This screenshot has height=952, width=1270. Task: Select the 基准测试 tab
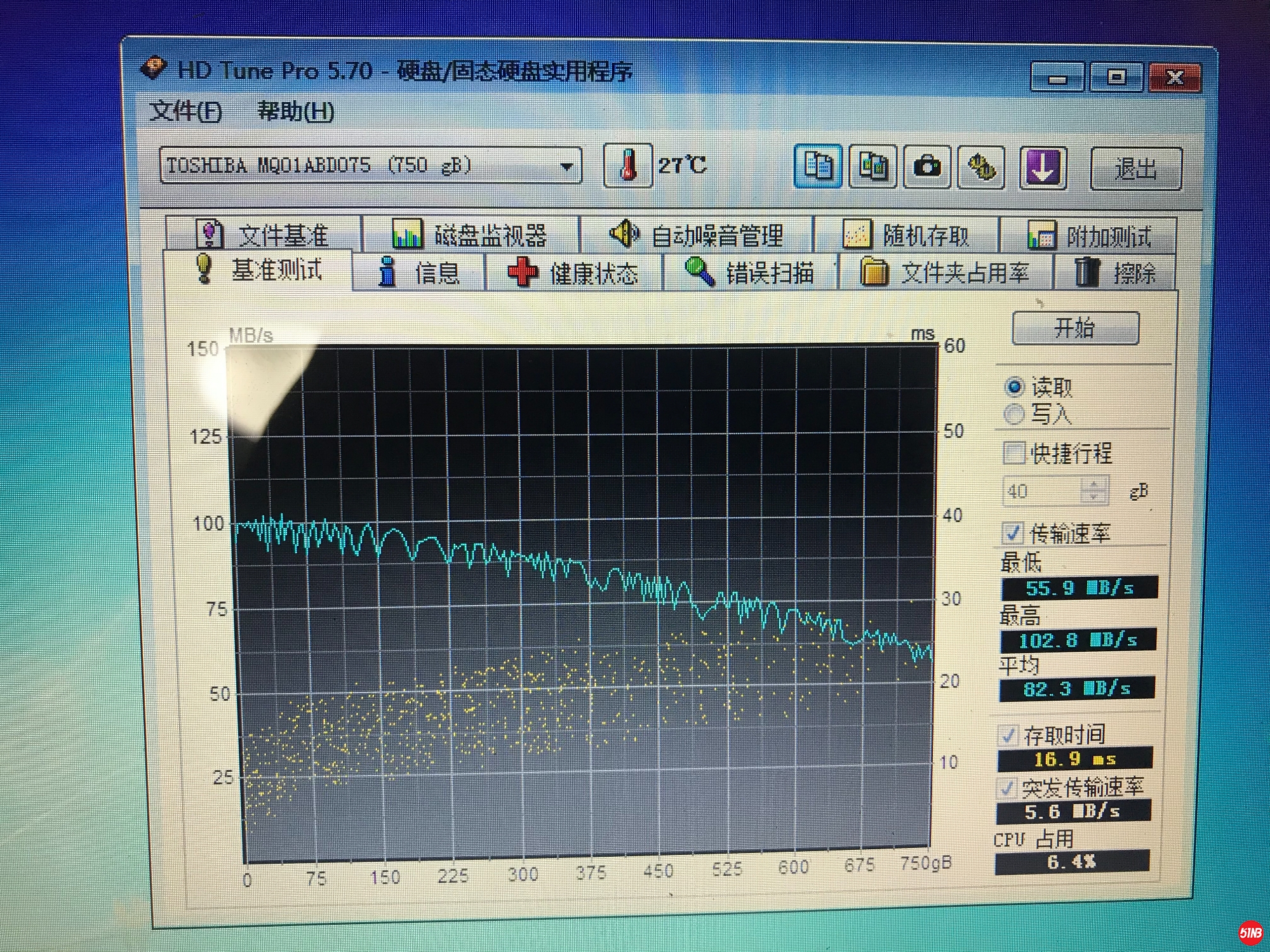coord(257,270)
